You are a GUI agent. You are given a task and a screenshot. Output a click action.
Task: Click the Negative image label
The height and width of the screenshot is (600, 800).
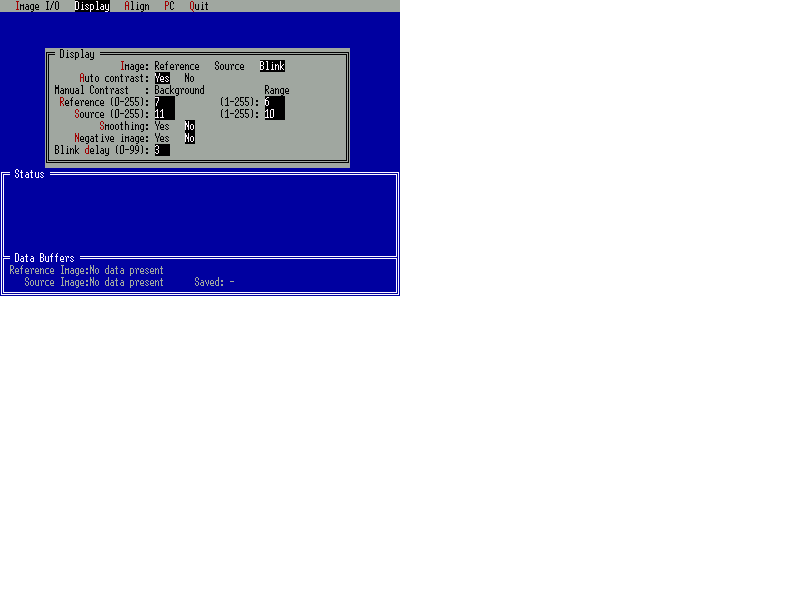point(112,138)
